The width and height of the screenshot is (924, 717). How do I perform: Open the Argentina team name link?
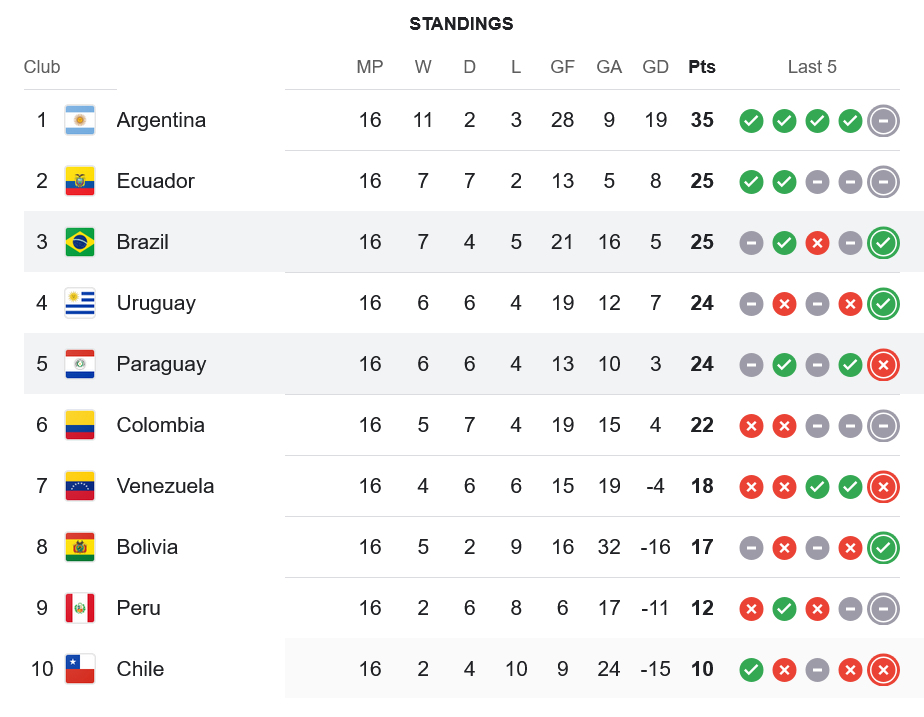(161, 120)
